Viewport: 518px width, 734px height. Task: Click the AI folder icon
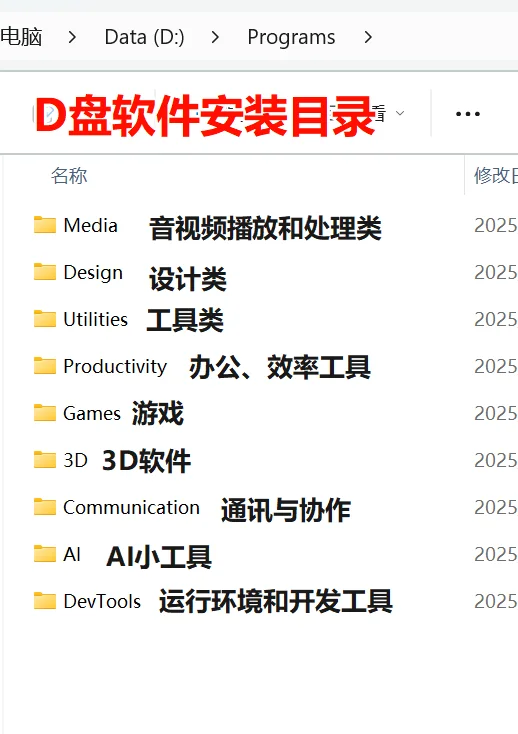coord(45,554)
